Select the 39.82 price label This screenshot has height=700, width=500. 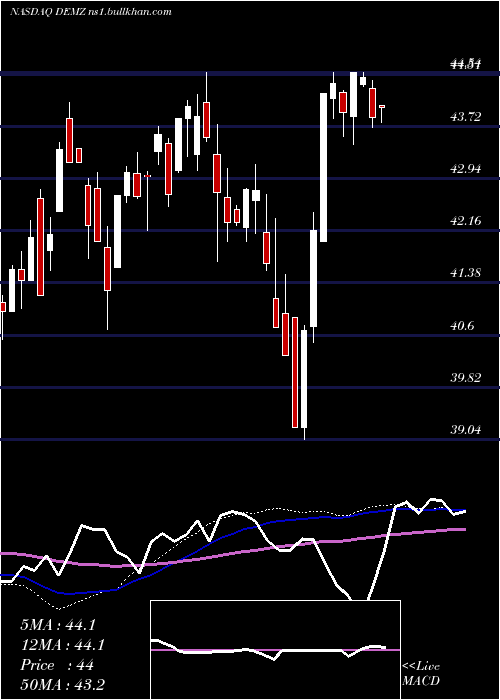coord(466,378)
